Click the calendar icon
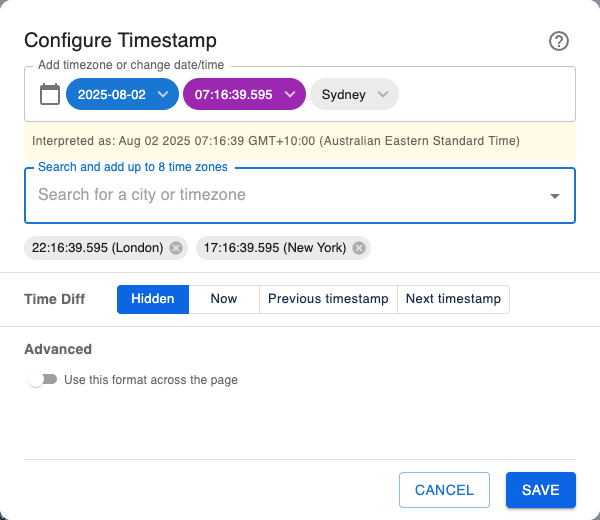The height and width of the screenshot is (520, 600). pos(50,94)
